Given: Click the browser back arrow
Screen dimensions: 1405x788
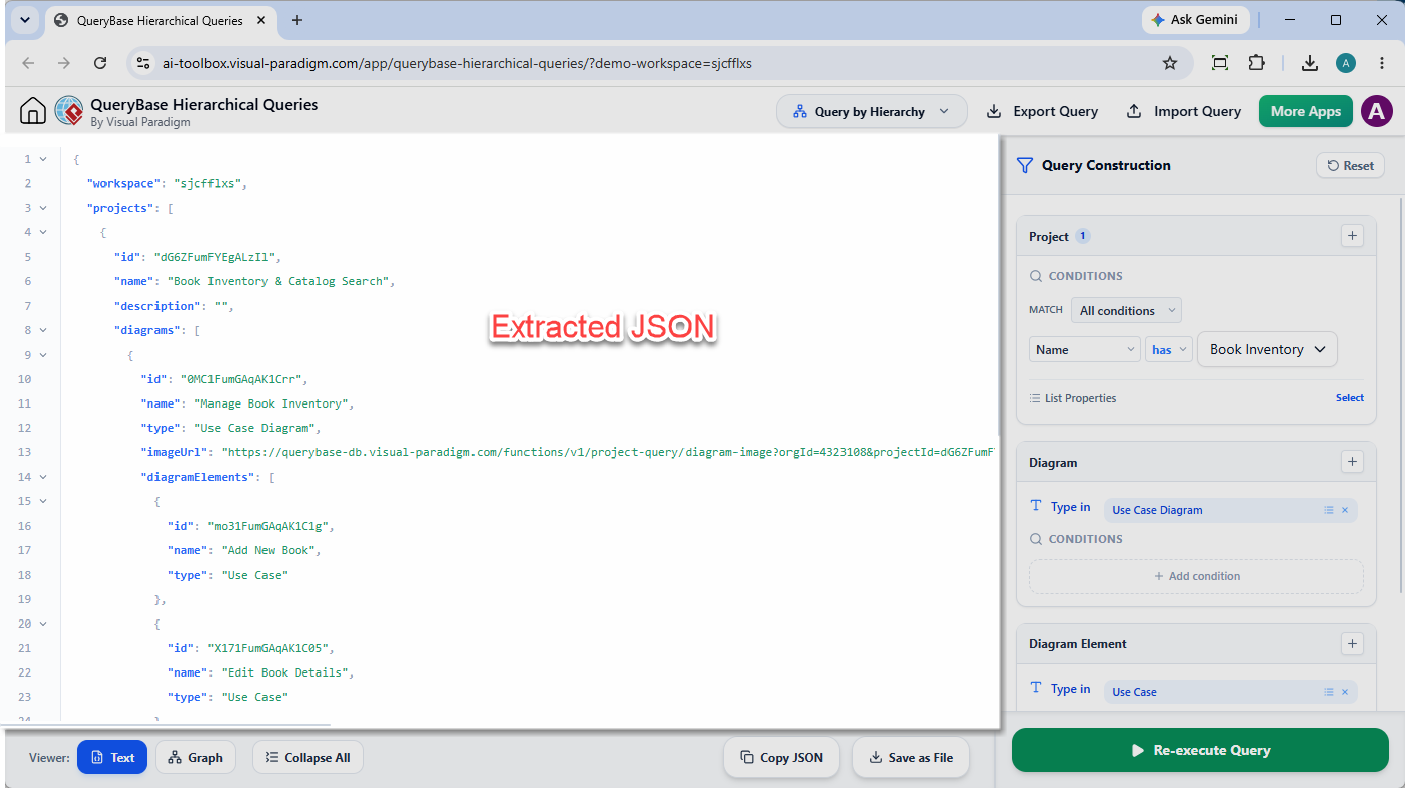Looking at the screenshot, I should point(28,63).
